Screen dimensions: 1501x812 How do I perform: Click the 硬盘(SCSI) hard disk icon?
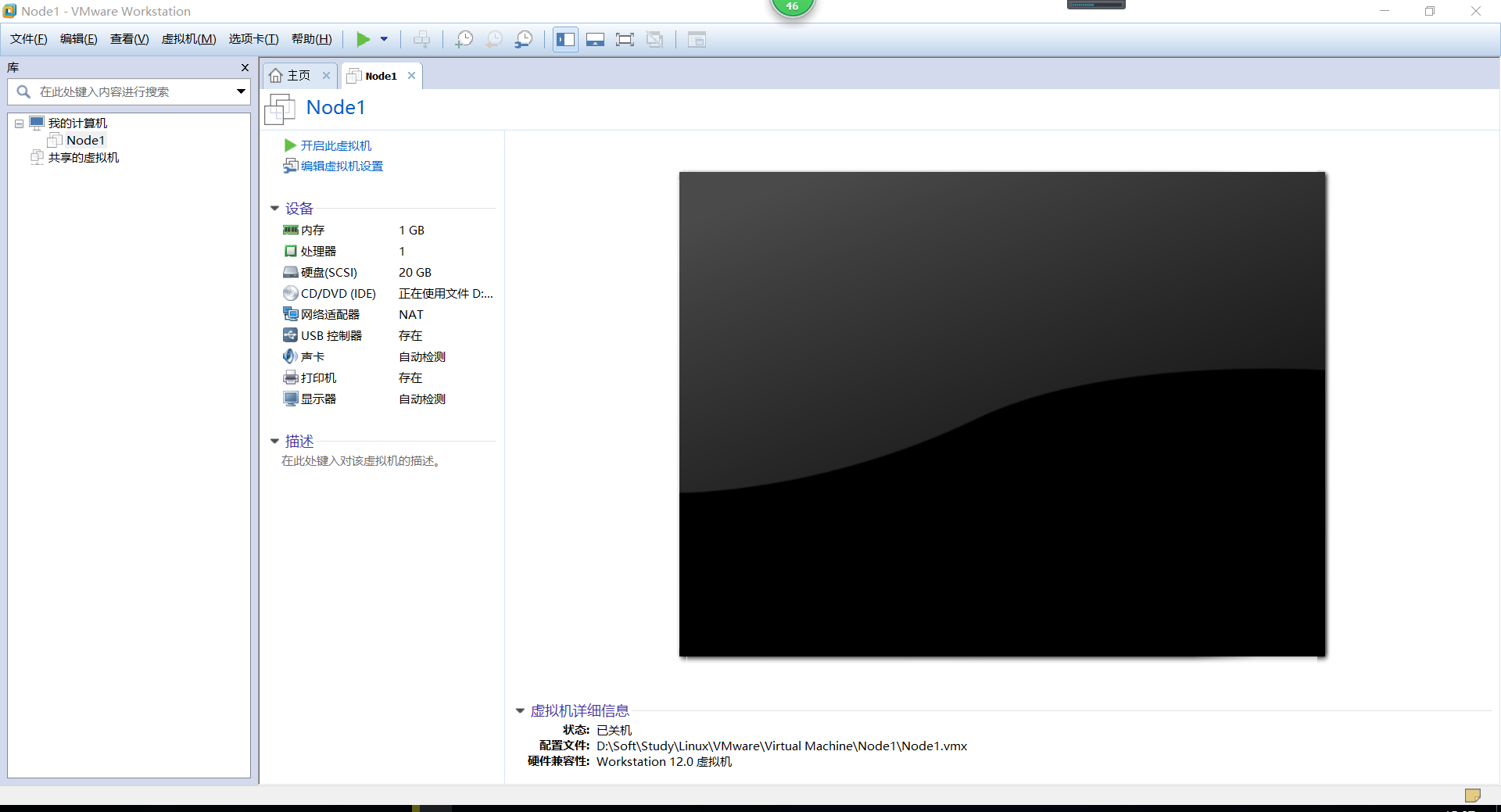point(291,272)
